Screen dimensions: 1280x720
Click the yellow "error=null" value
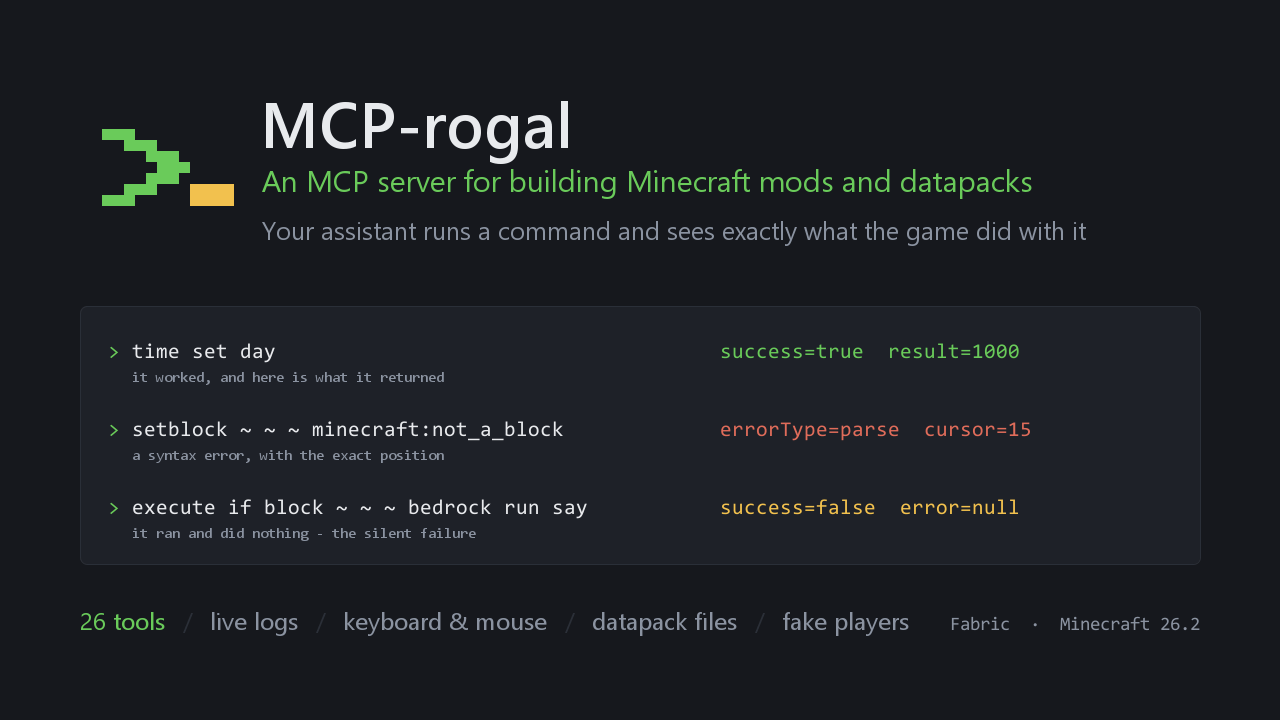pos(960,508)
